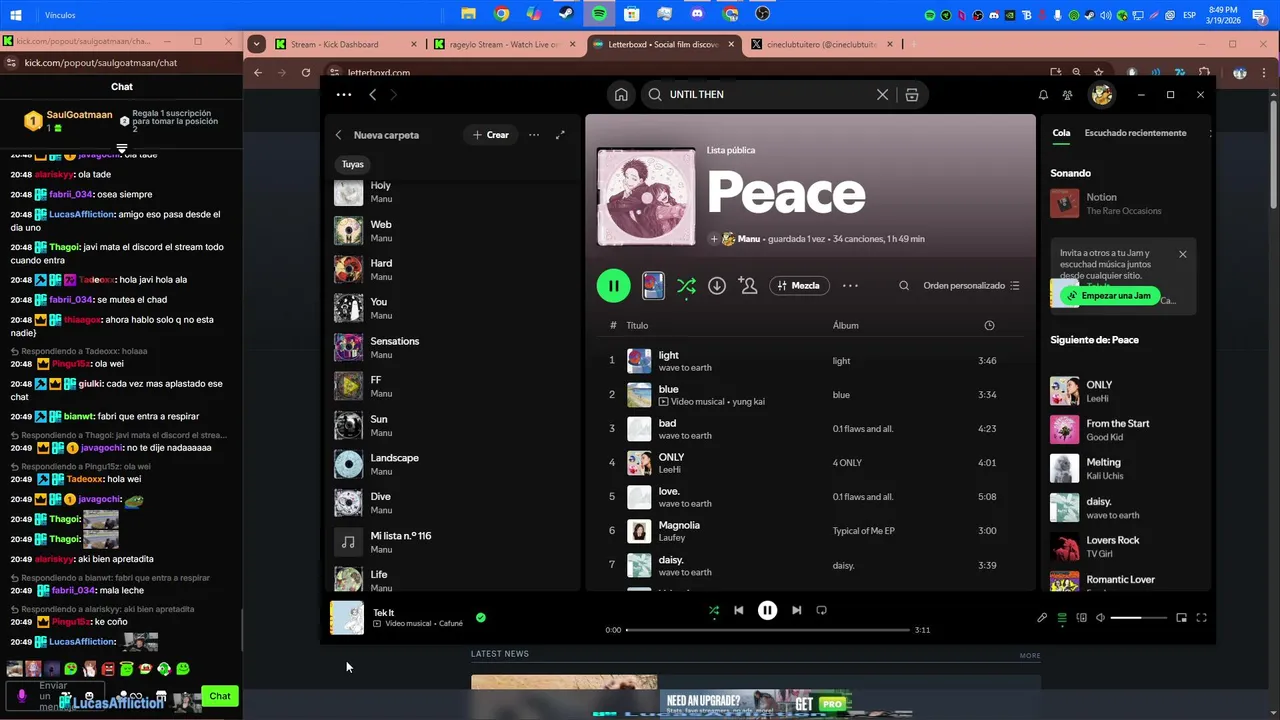This screenshot has width=1280, height=720.
Task: Open the Browse icon beside the search bar
Action: [x=912, y=95]
